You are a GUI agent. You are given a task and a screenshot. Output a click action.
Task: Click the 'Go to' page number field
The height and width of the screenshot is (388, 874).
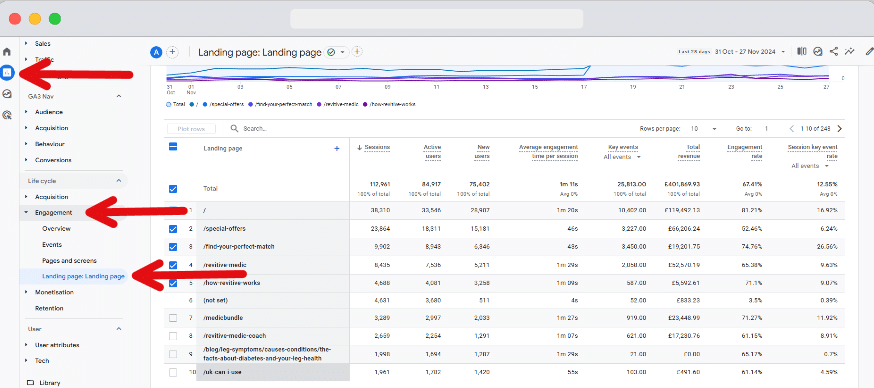pos(767,129)
